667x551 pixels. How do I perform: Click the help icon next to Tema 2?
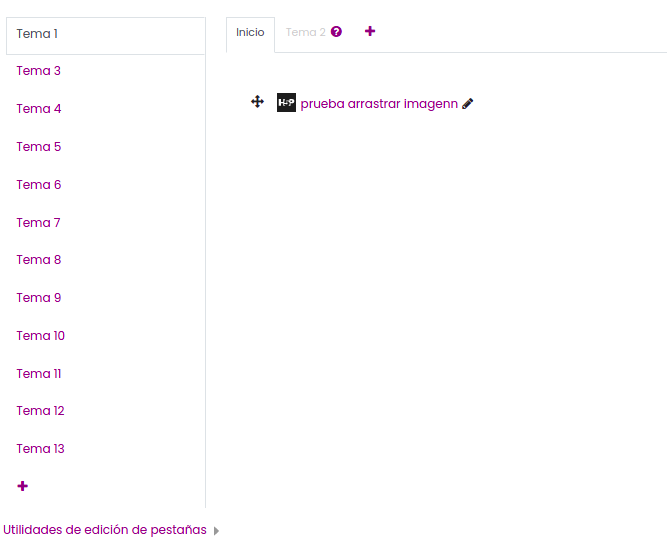click(336, 32)
